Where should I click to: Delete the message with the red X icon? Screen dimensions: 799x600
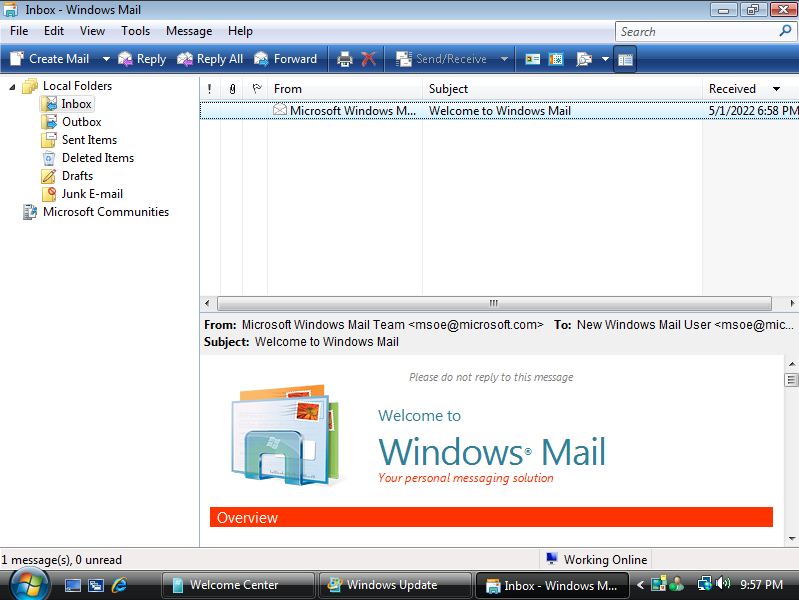tap(368, 59)
